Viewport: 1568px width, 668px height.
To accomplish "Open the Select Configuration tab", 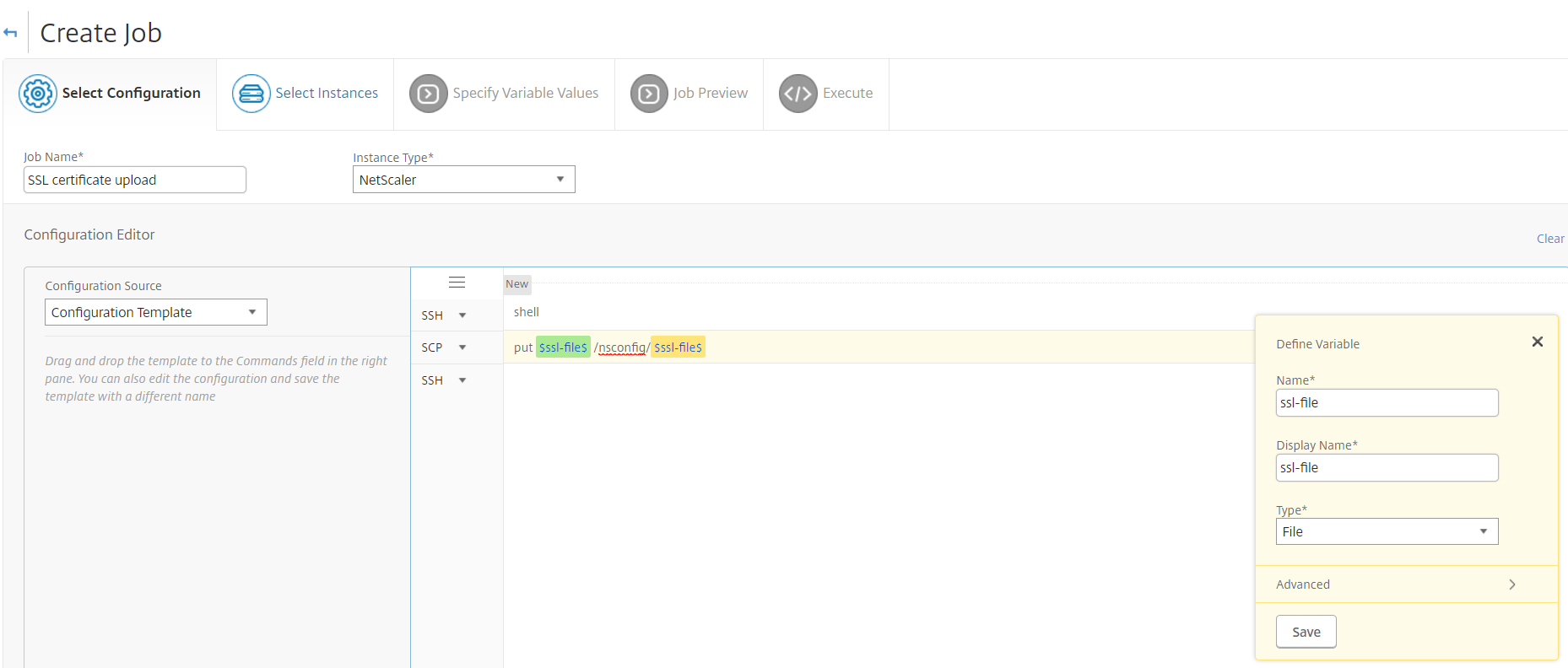I will coord(110,94).
